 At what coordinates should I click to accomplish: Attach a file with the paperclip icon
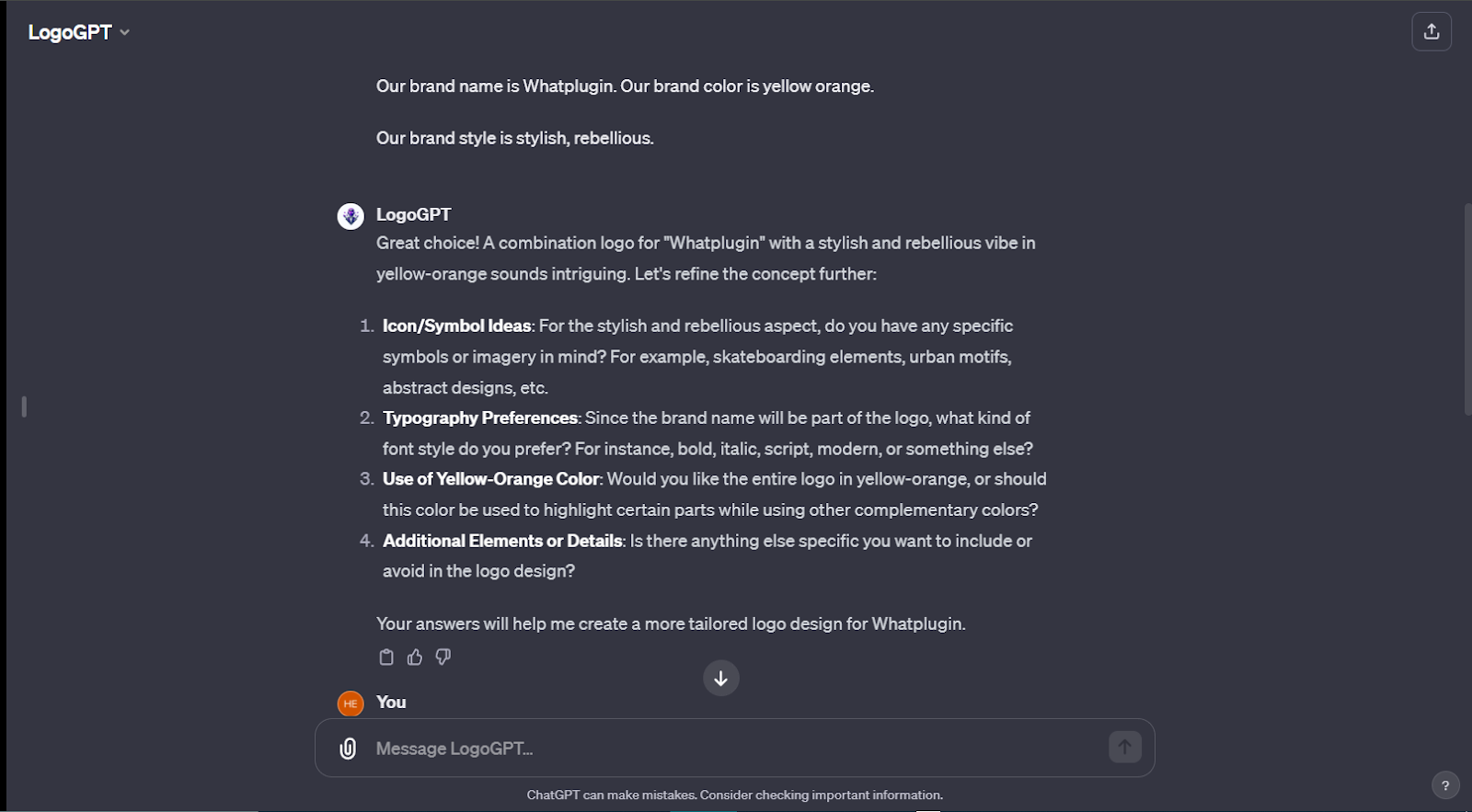(x=348, y=749)
